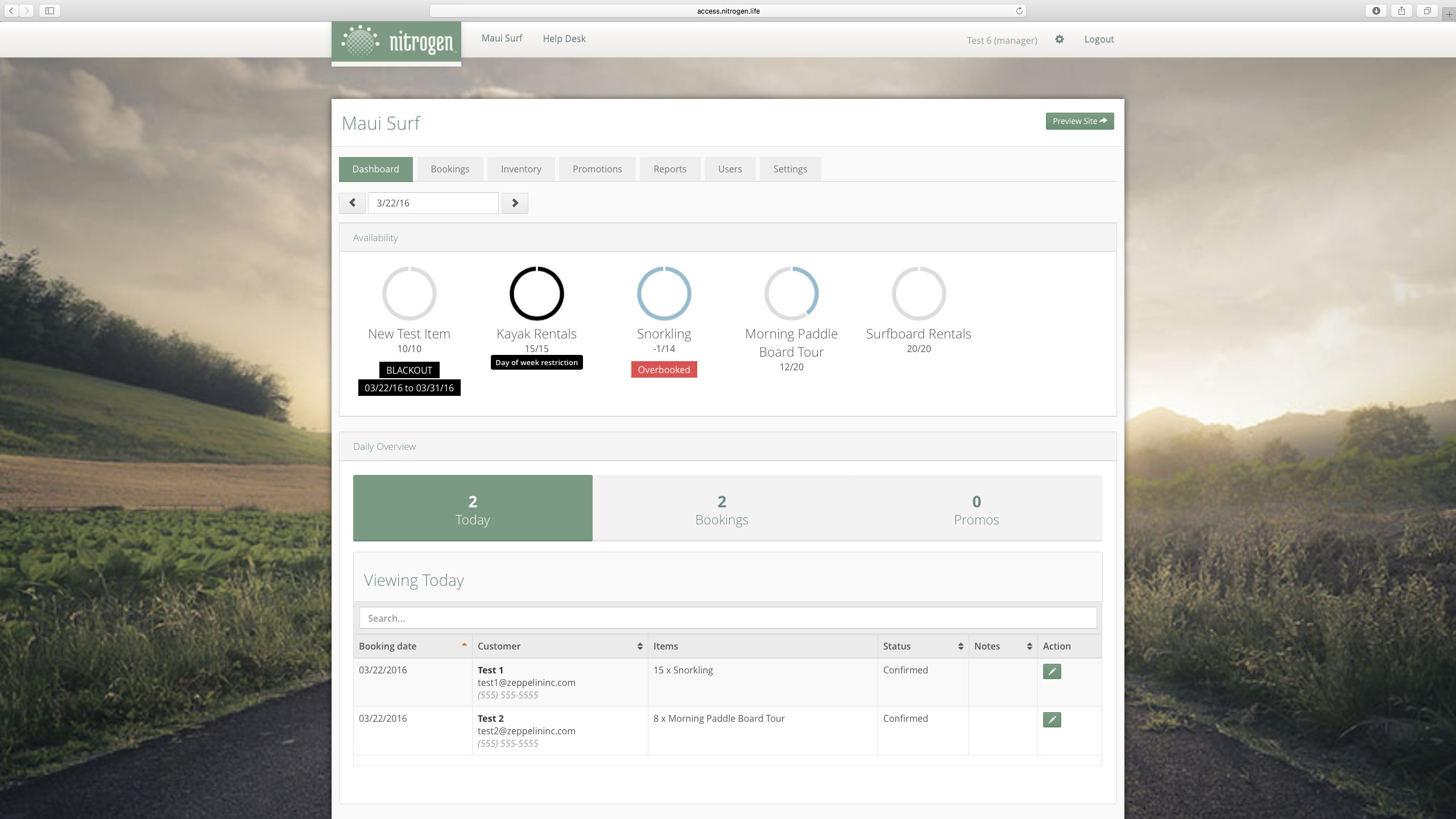Advance to next day with right arrow
Screen dimensions: 1456x819
pos(515,203)
